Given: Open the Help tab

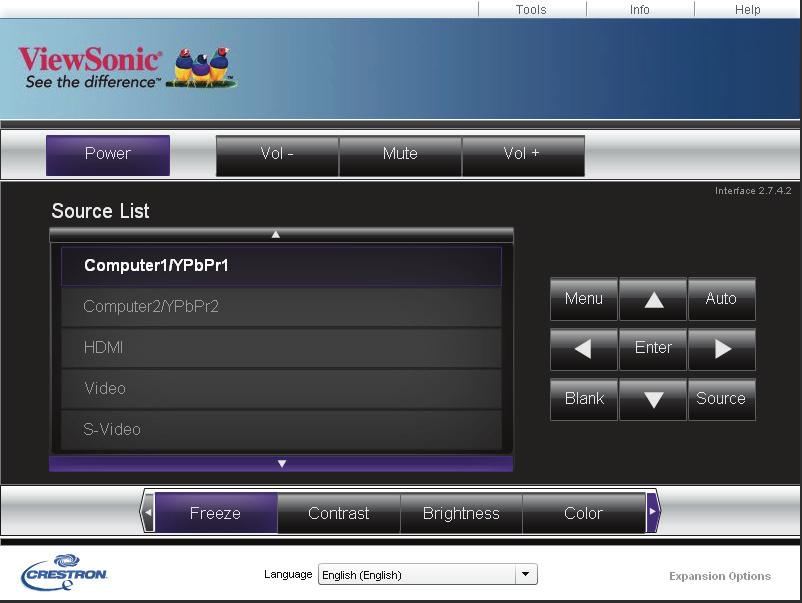Looking at the screenshot, I should click(x=748, y=10).
